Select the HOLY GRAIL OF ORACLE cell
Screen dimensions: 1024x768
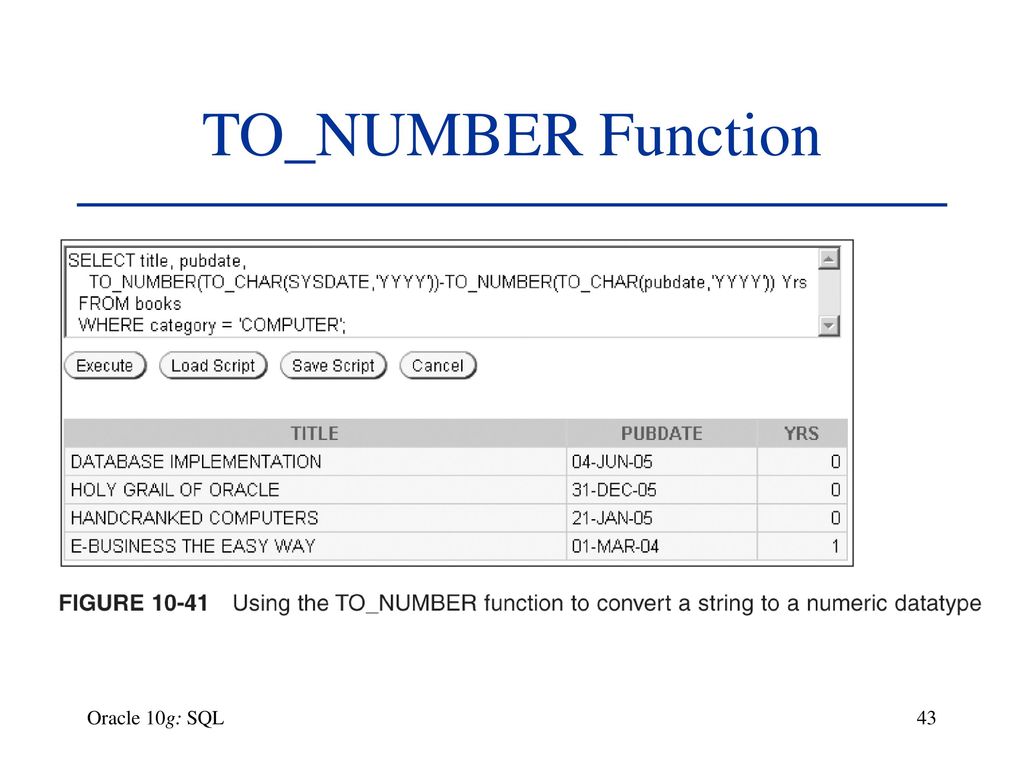[315, 490]
